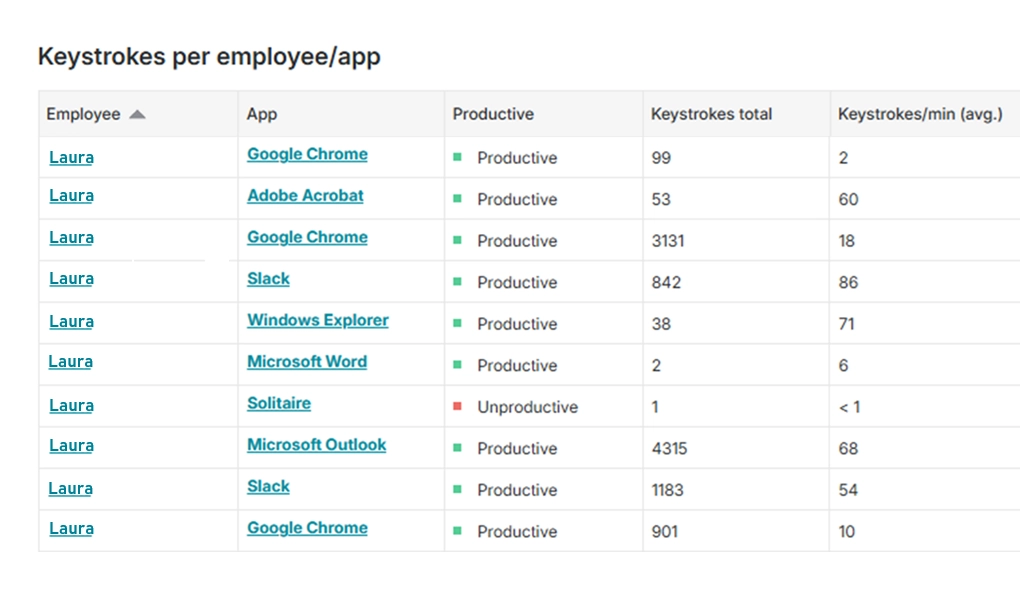
Task: Select the average value 6 for Microsoft Word
Action: [843, 366]
